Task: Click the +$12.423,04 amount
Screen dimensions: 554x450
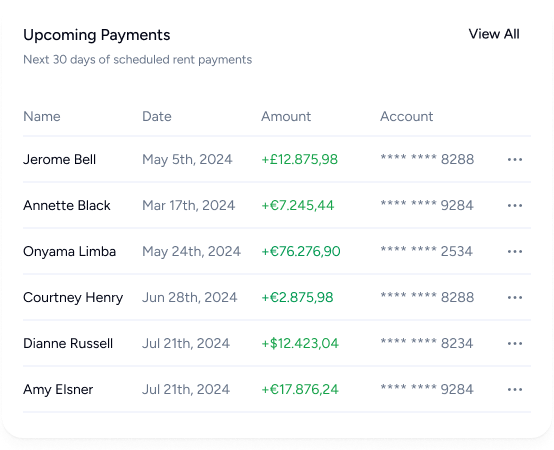Action: pos(300,343)
